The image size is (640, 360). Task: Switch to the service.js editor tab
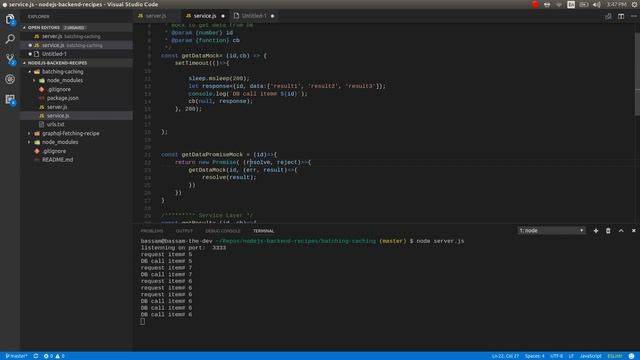(x=205, y=16)
